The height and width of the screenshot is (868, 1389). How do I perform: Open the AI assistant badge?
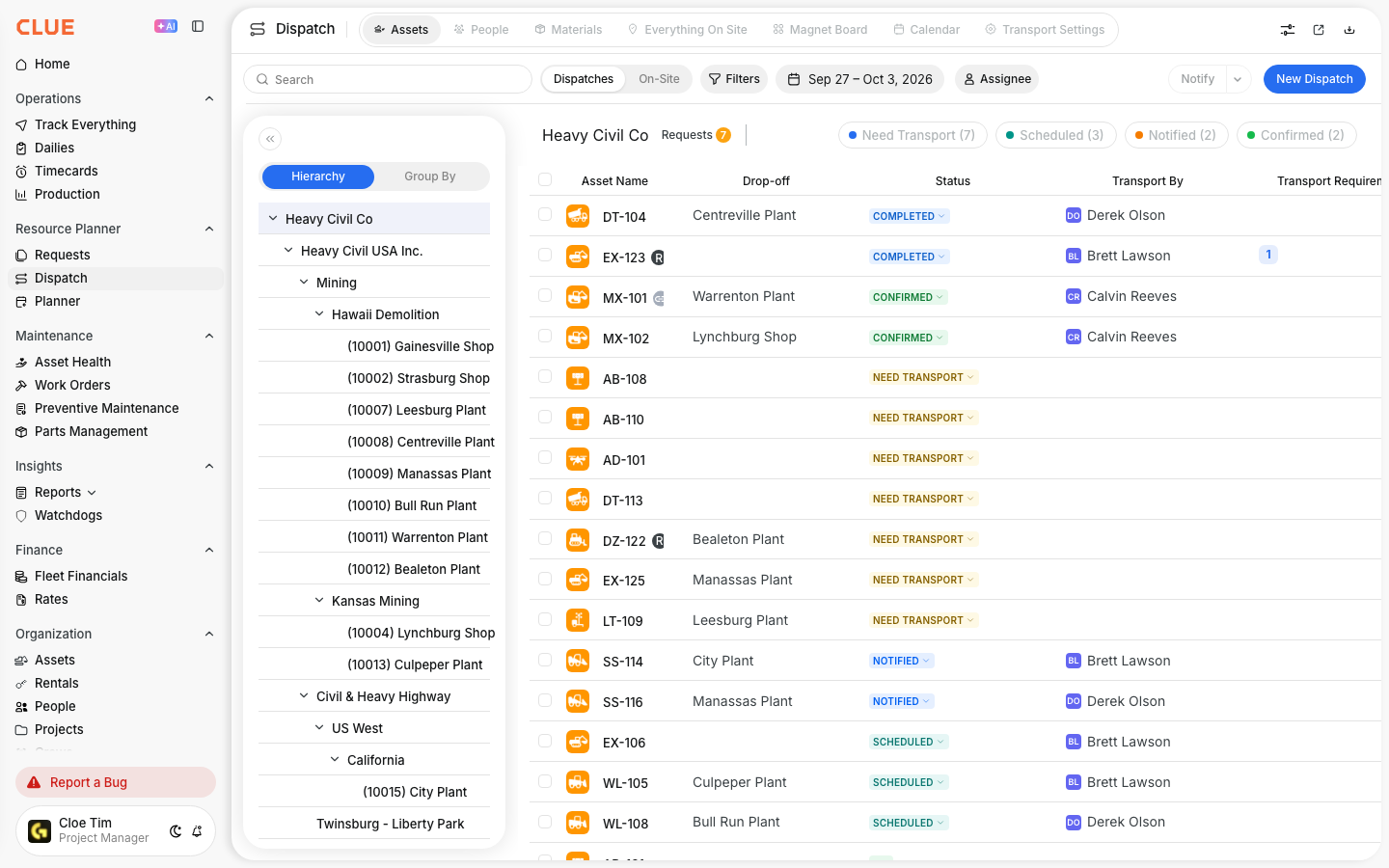tap(166, 27)
